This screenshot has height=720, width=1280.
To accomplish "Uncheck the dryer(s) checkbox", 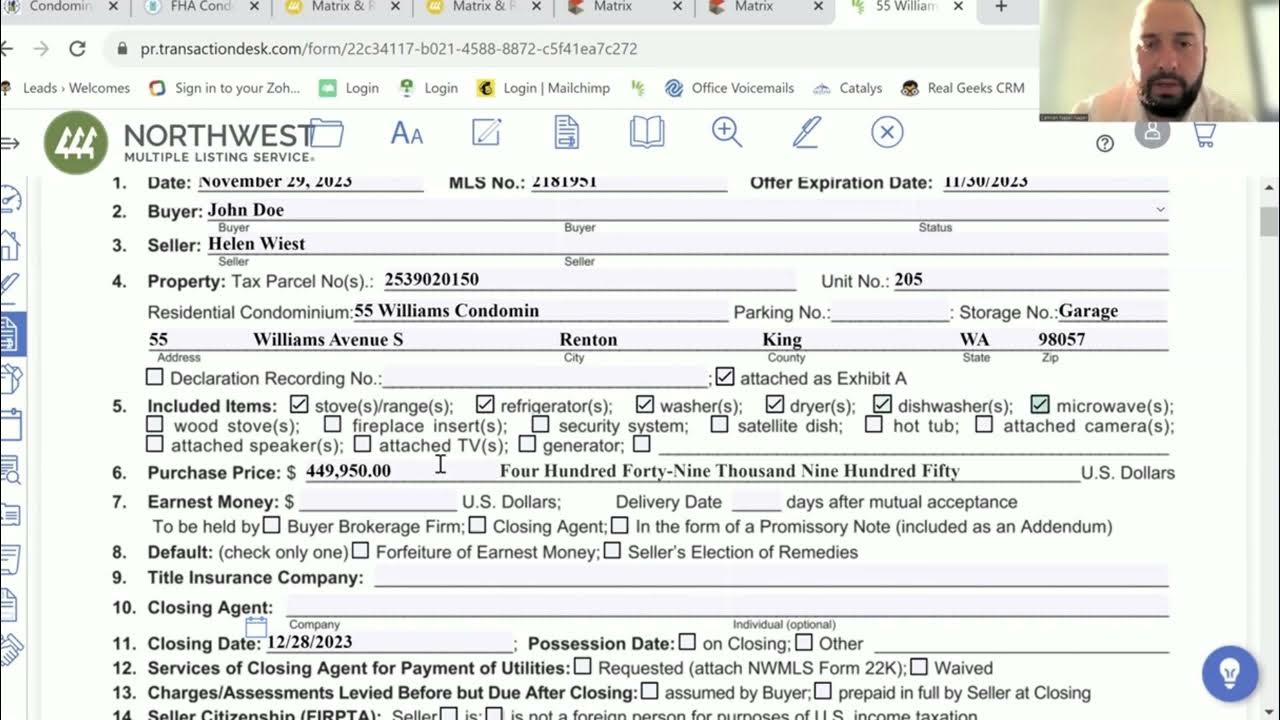I will 775,404.
